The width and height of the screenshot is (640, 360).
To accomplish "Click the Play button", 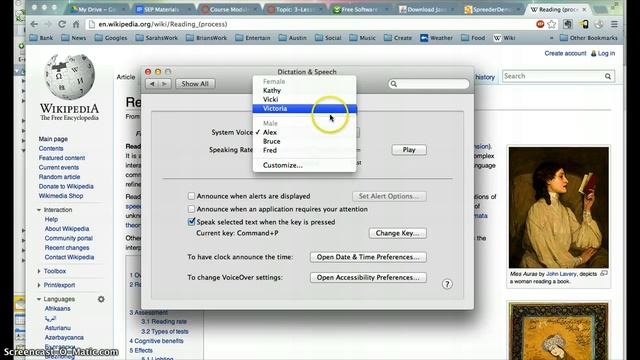I will click(x=409, y=150).
